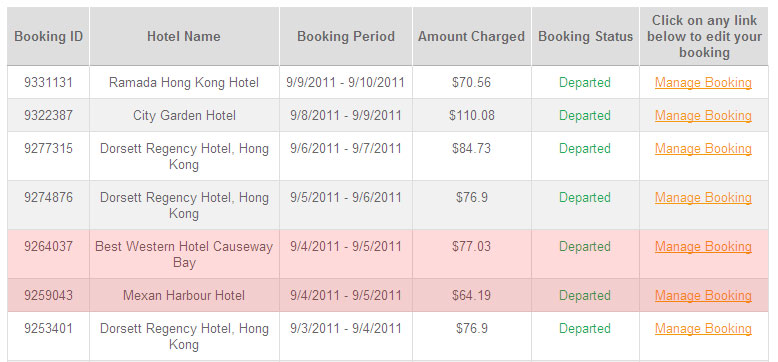Open Manage Booking for booking 9274876

coord(703,197)
